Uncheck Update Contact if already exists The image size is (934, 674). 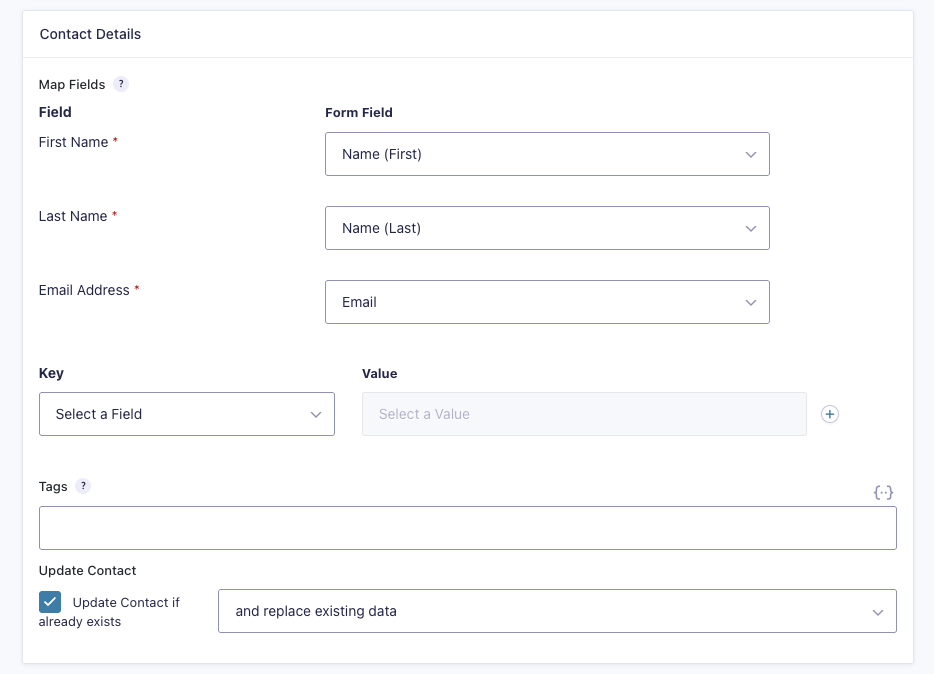click(50, 602)
